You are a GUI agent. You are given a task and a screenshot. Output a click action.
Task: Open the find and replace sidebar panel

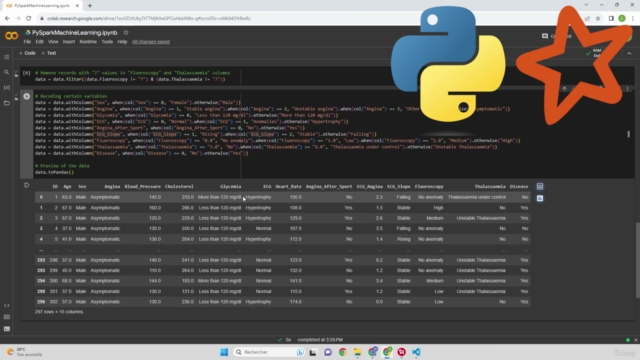7,72
